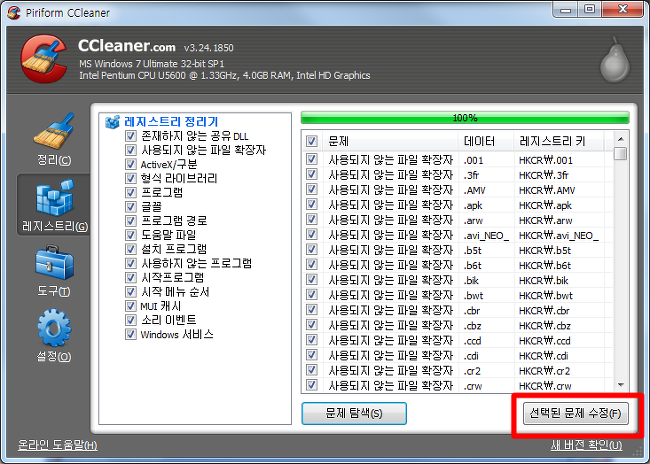
Task: Select the .arw data cell
Action: click(x=473, y=221)
